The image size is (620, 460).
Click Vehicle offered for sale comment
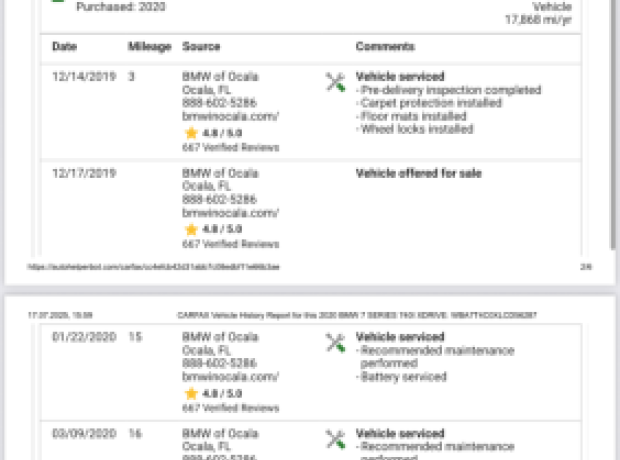(419, 173)
